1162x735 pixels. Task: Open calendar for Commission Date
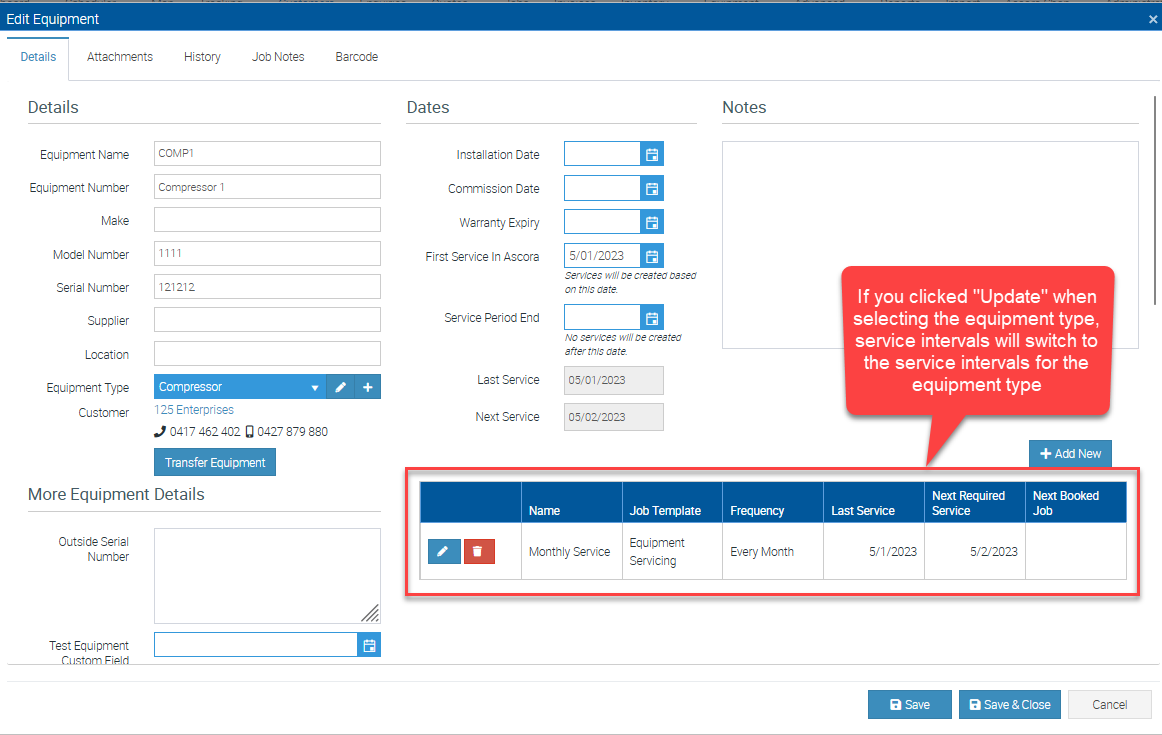point(651,188)
